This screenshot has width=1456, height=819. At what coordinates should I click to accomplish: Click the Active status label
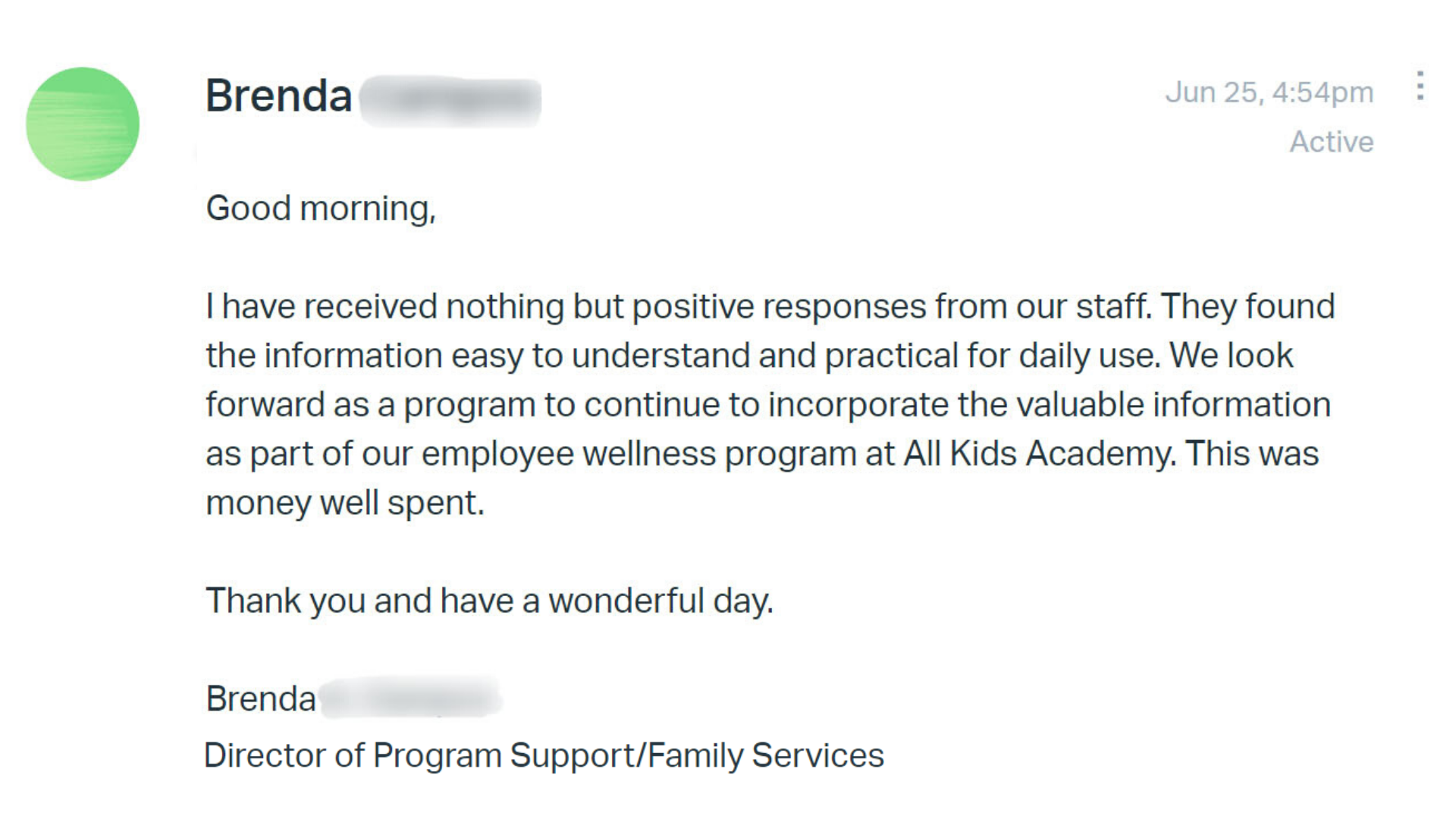(1332, 142)
